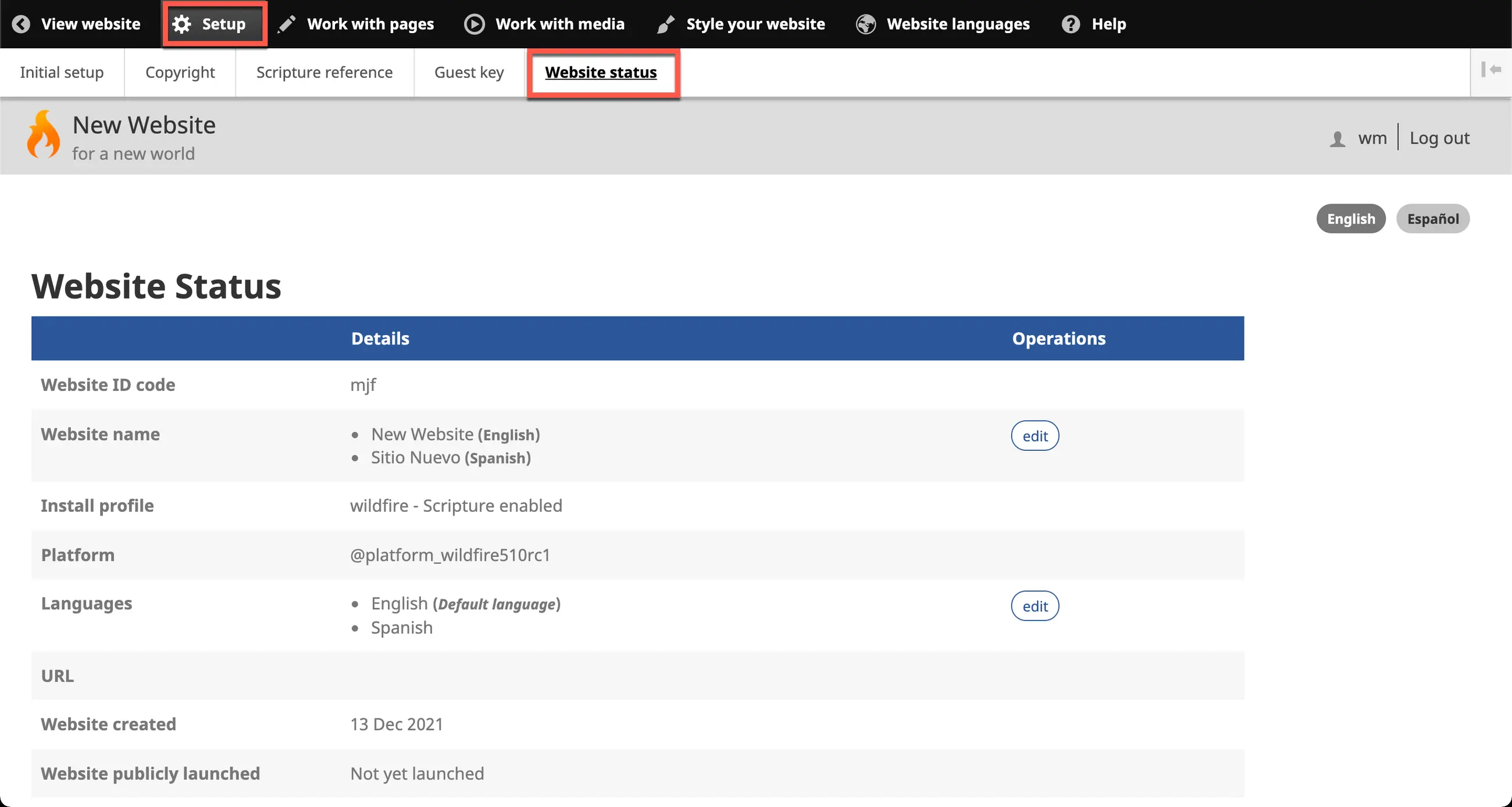
Task: Click the View website back-arrow icon
Action: [21, 24]
